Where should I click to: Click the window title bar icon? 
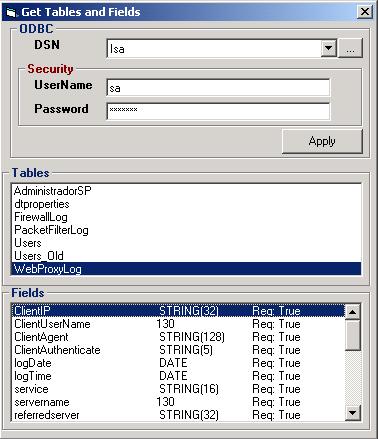(11, 12)
